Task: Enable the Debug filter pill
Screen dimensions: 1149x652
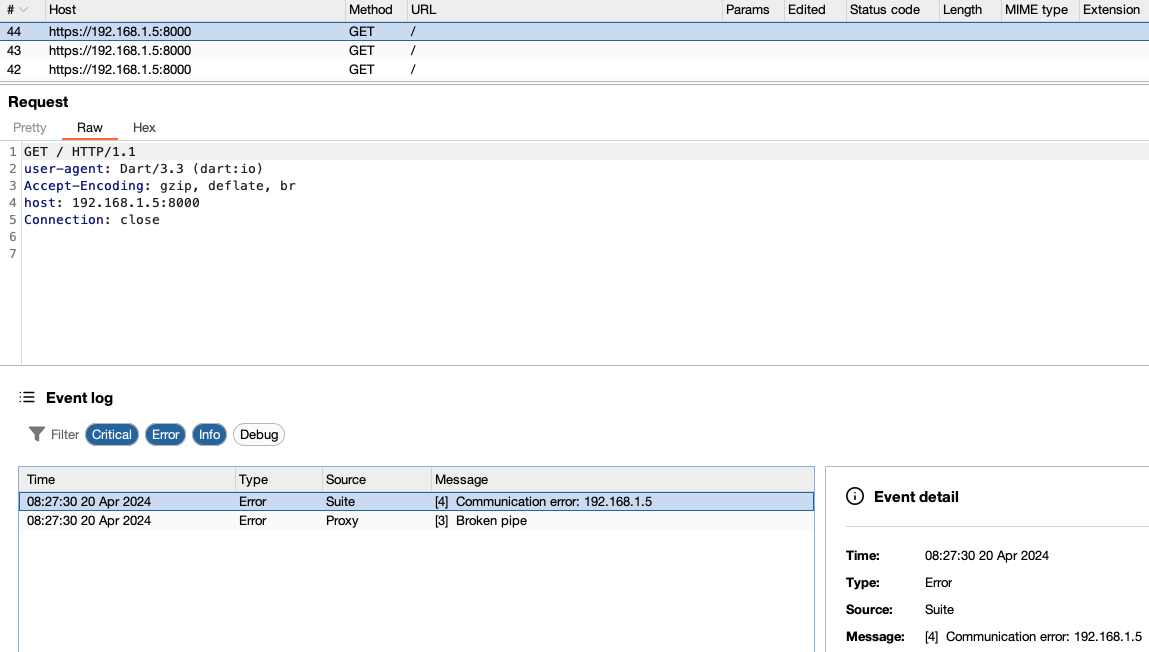Action: click(259, 434)
